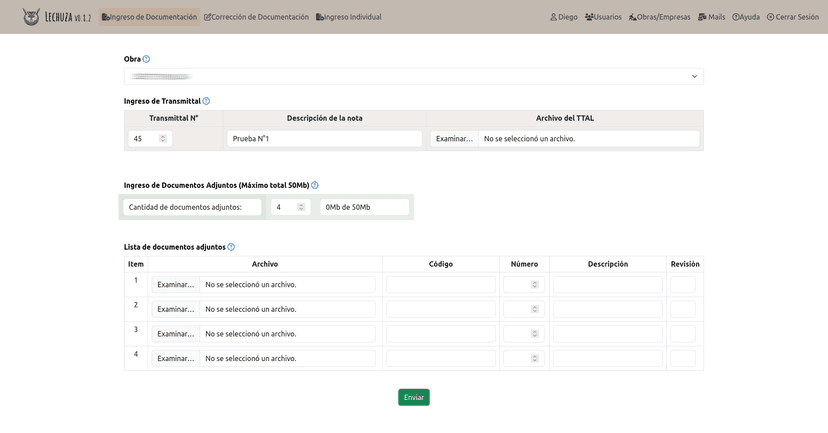
Task: Click the Lechuza owl logo
Action: pyautogui.click(x=31, y=17)
